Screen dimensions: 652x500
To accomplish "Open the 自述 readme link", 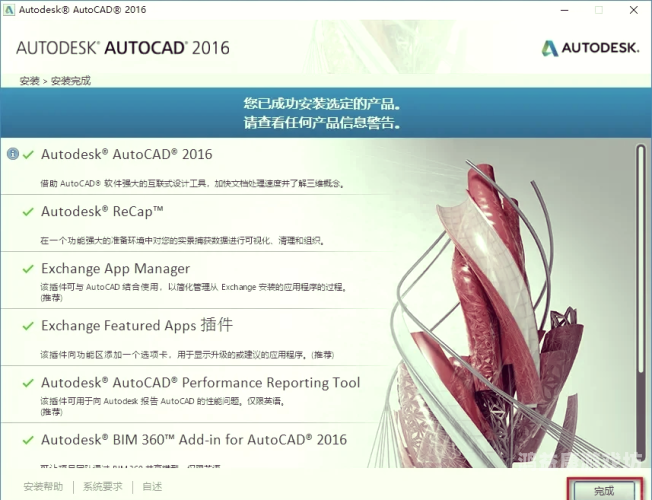I will tap(152, 487).
